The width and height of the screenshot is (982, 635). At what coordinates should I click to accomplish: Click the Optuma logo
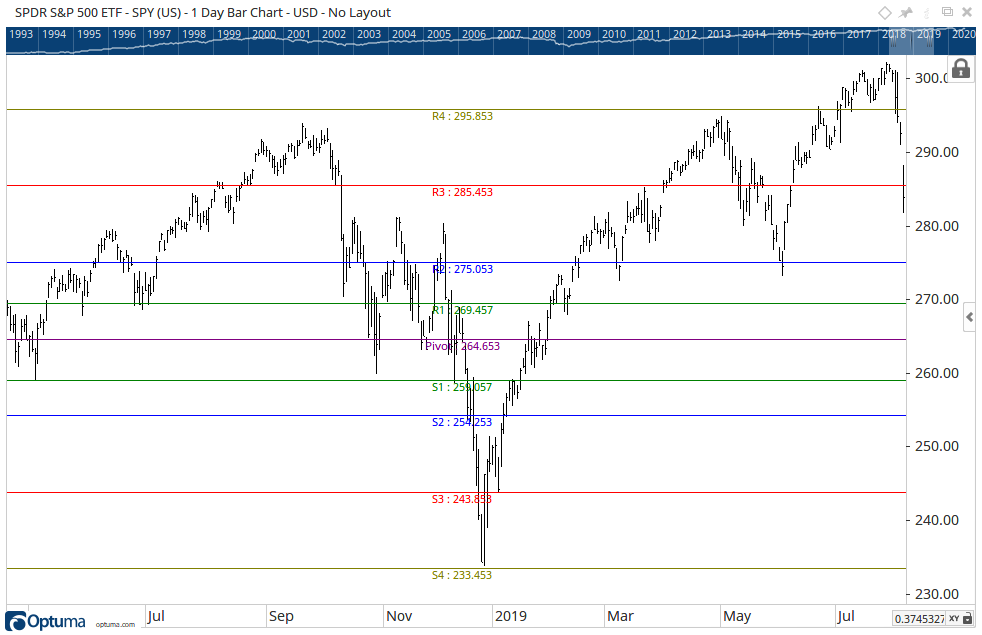click(46, 621)
